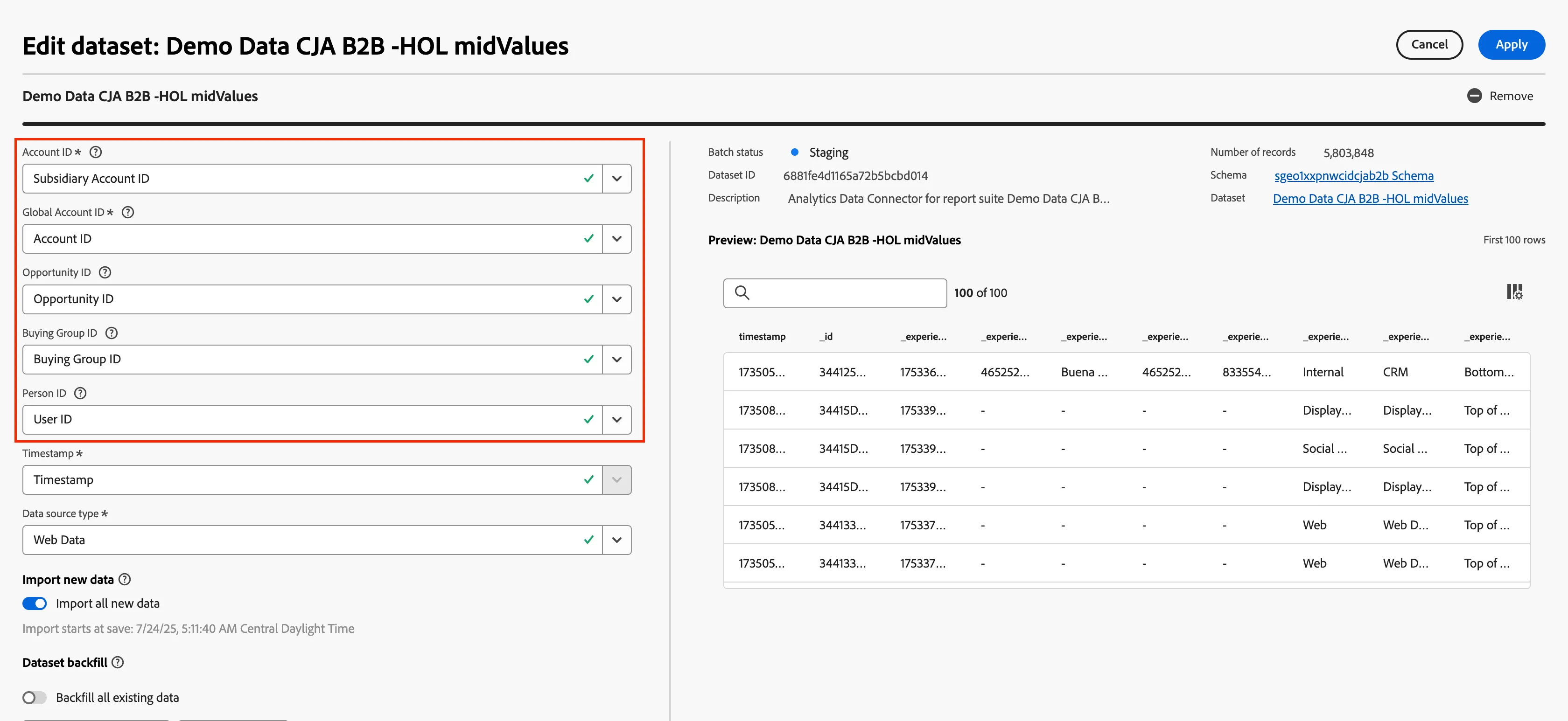This screenshot has height=721, width=1568.
Task: Enable Backfill all existing data switch
Action: point(35,697)
